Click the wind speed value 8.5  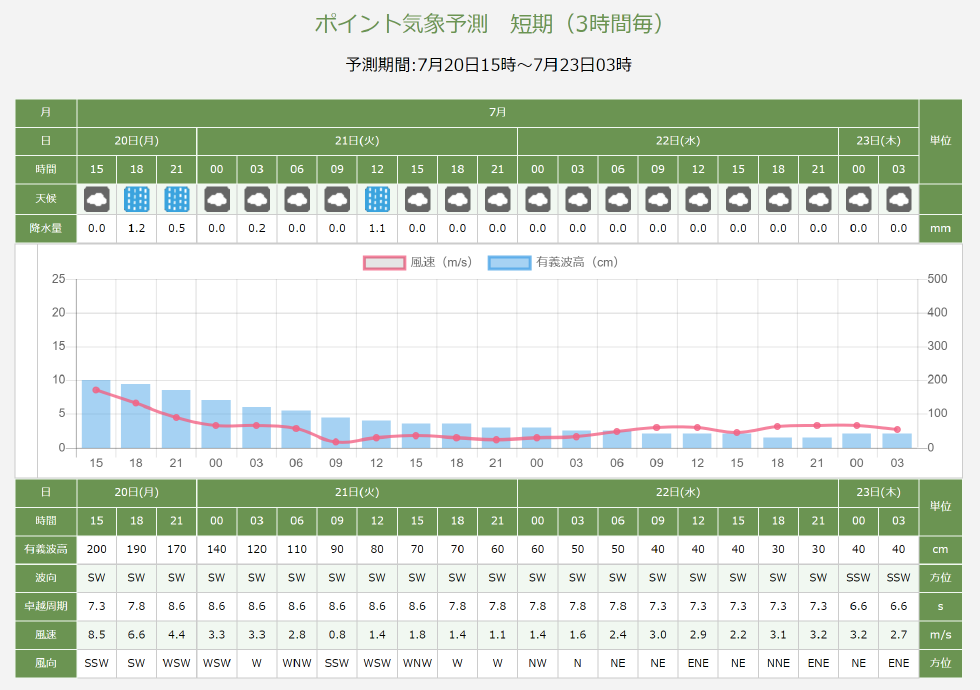coord(96,635)
